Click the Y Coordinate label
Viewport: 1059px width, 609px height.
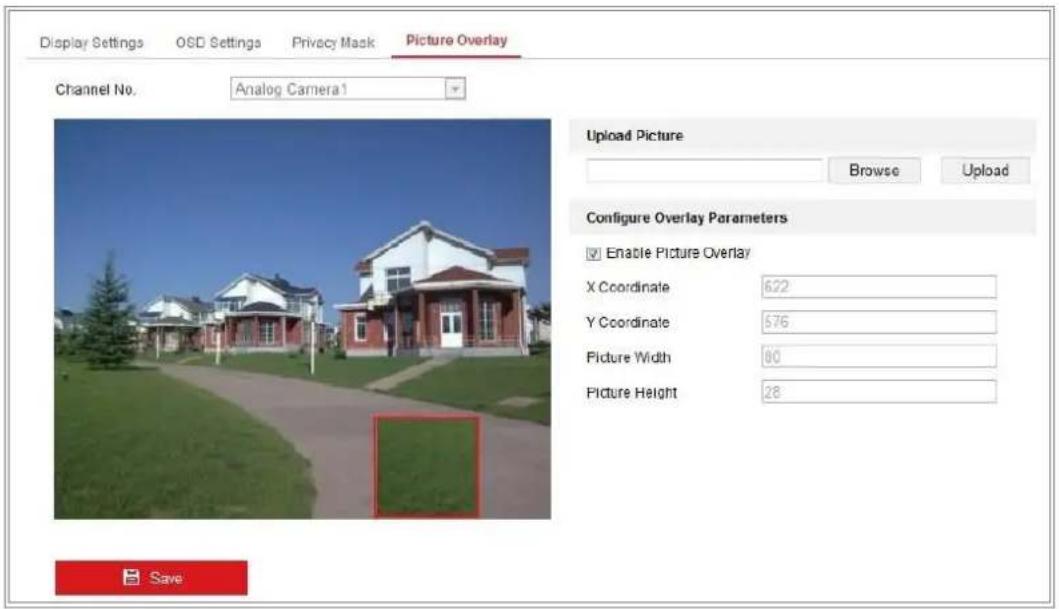pos(627,322)
